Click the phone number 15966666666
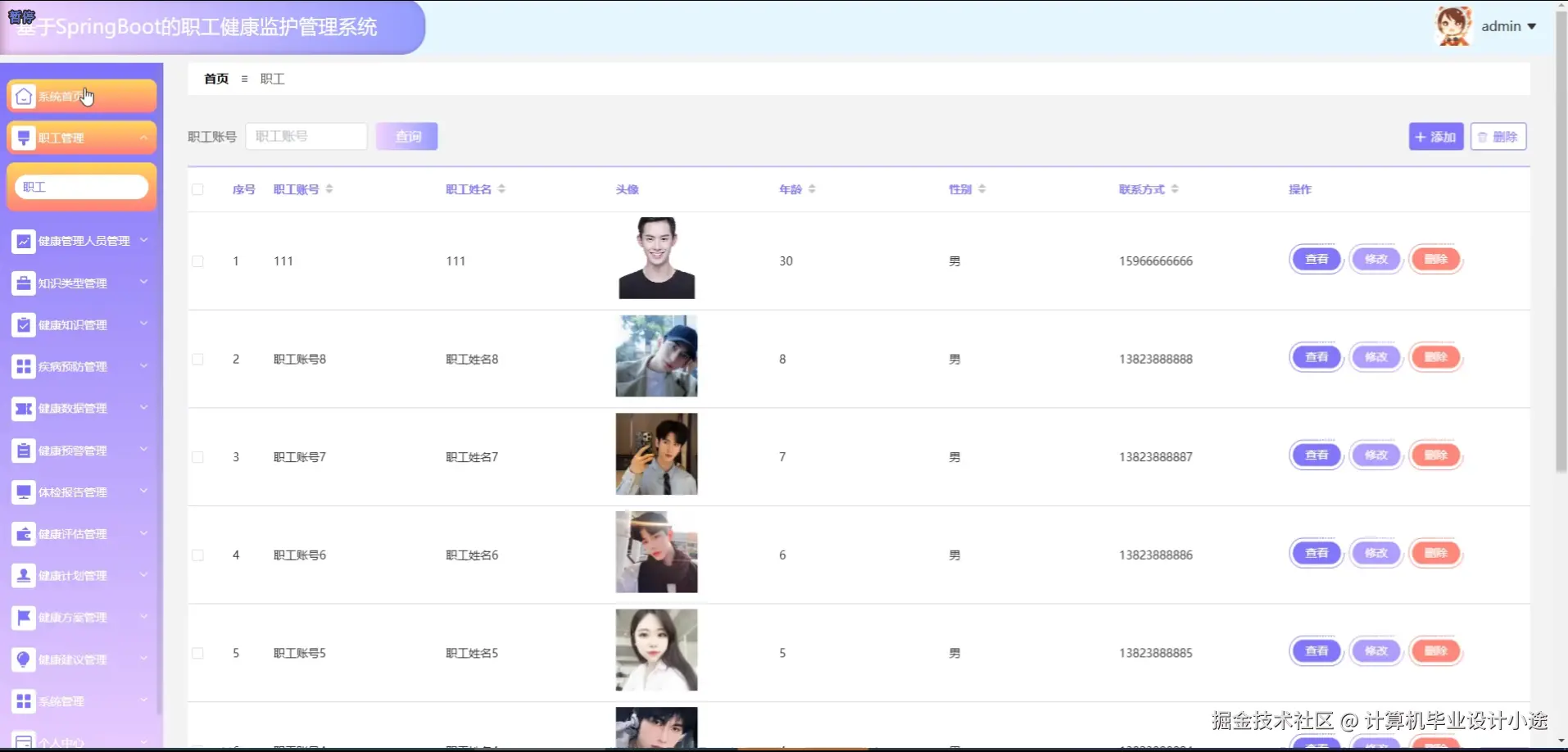 pos(1156,261)
